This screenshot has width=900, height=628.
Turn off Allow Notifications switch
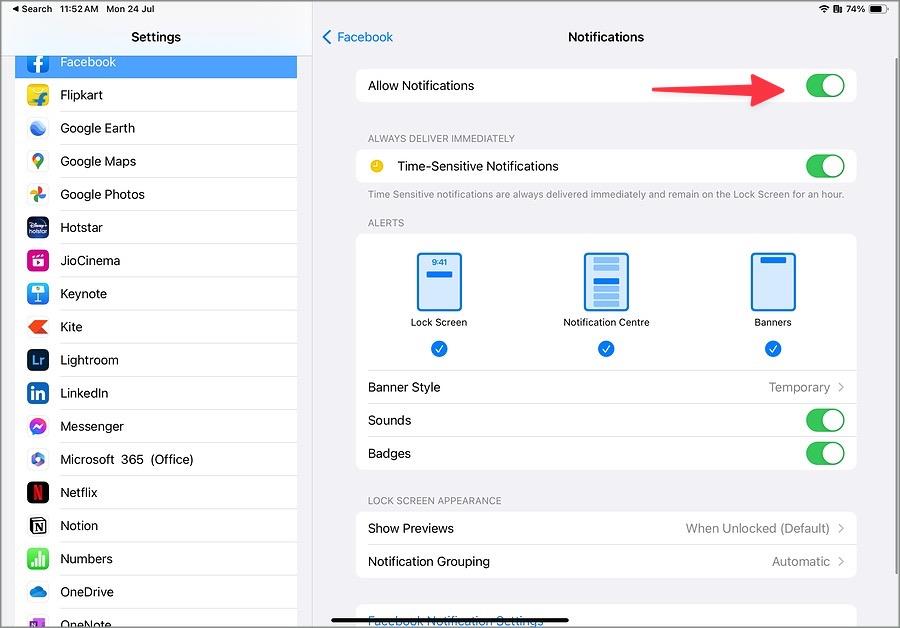pyautogui.click(x=825, y=86)
